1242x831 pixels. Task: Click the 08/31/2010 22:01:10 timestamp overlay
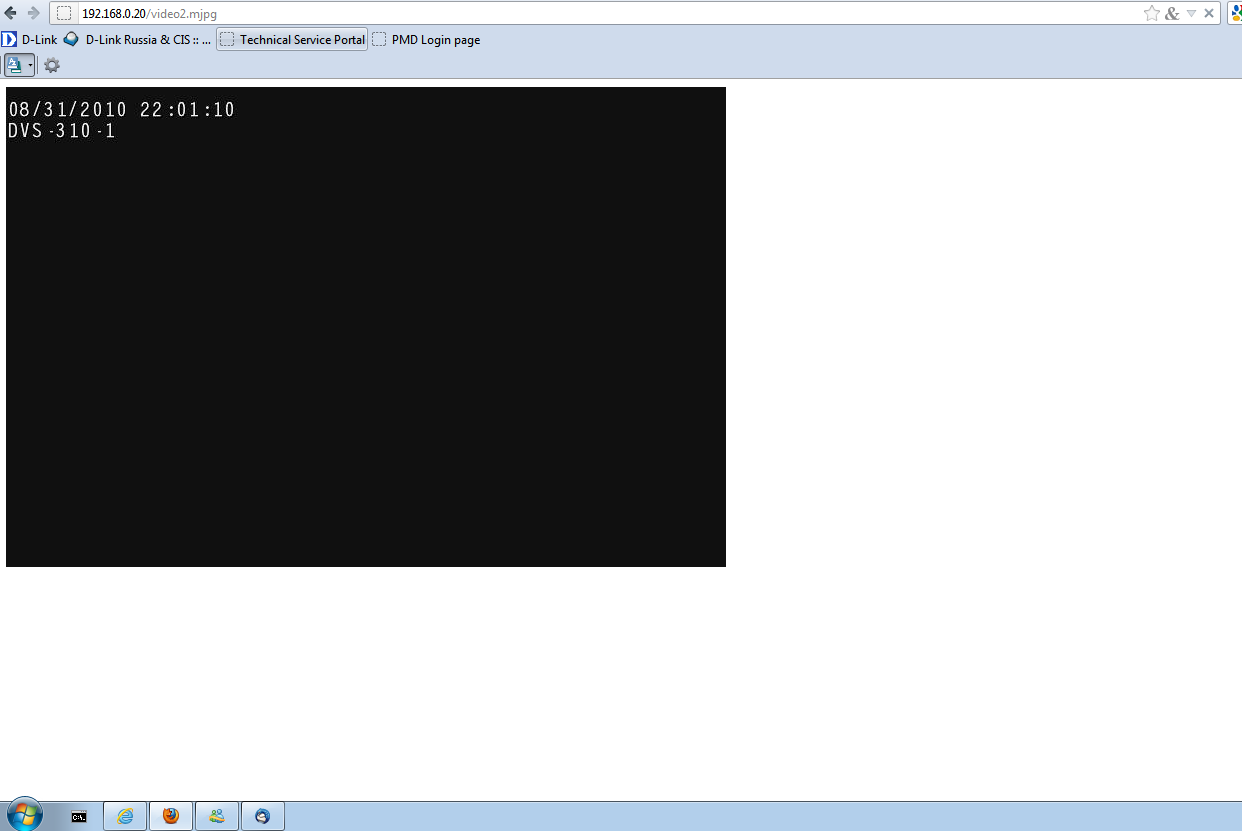(x=122, y=110)
